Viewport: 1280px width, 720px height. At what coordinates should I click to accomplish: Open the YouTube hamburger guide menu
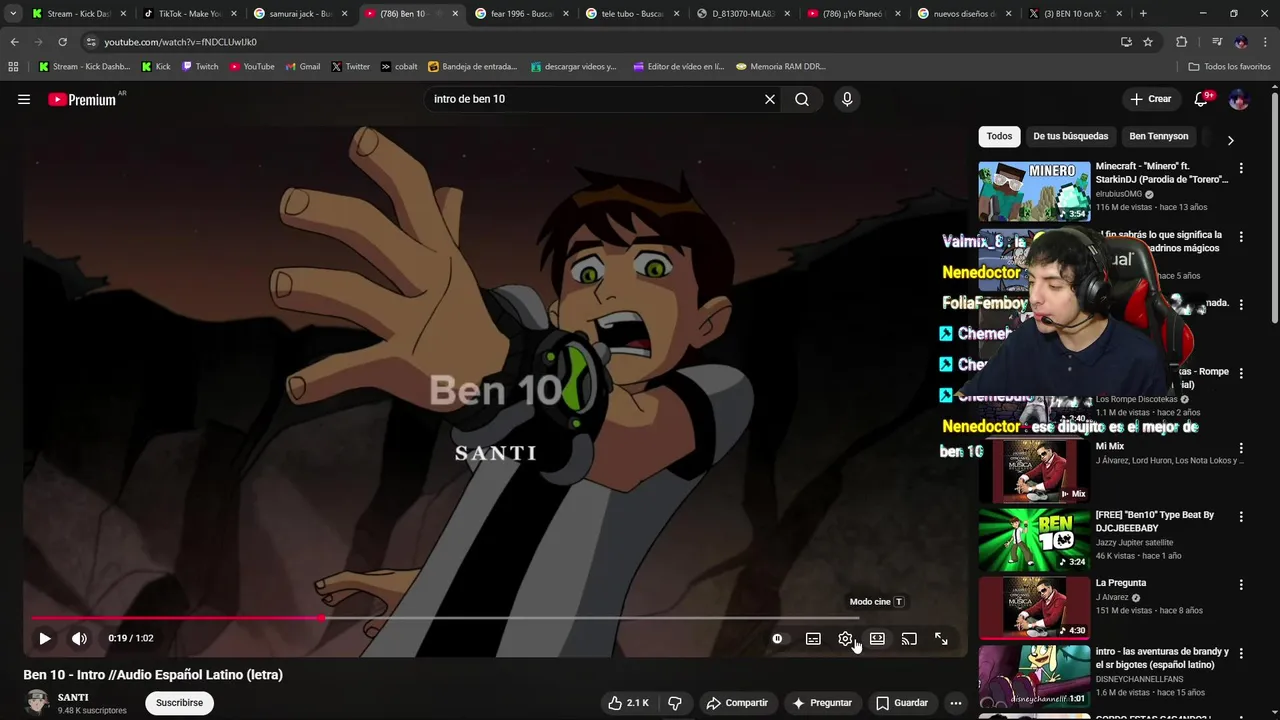(x=24, y=99)
